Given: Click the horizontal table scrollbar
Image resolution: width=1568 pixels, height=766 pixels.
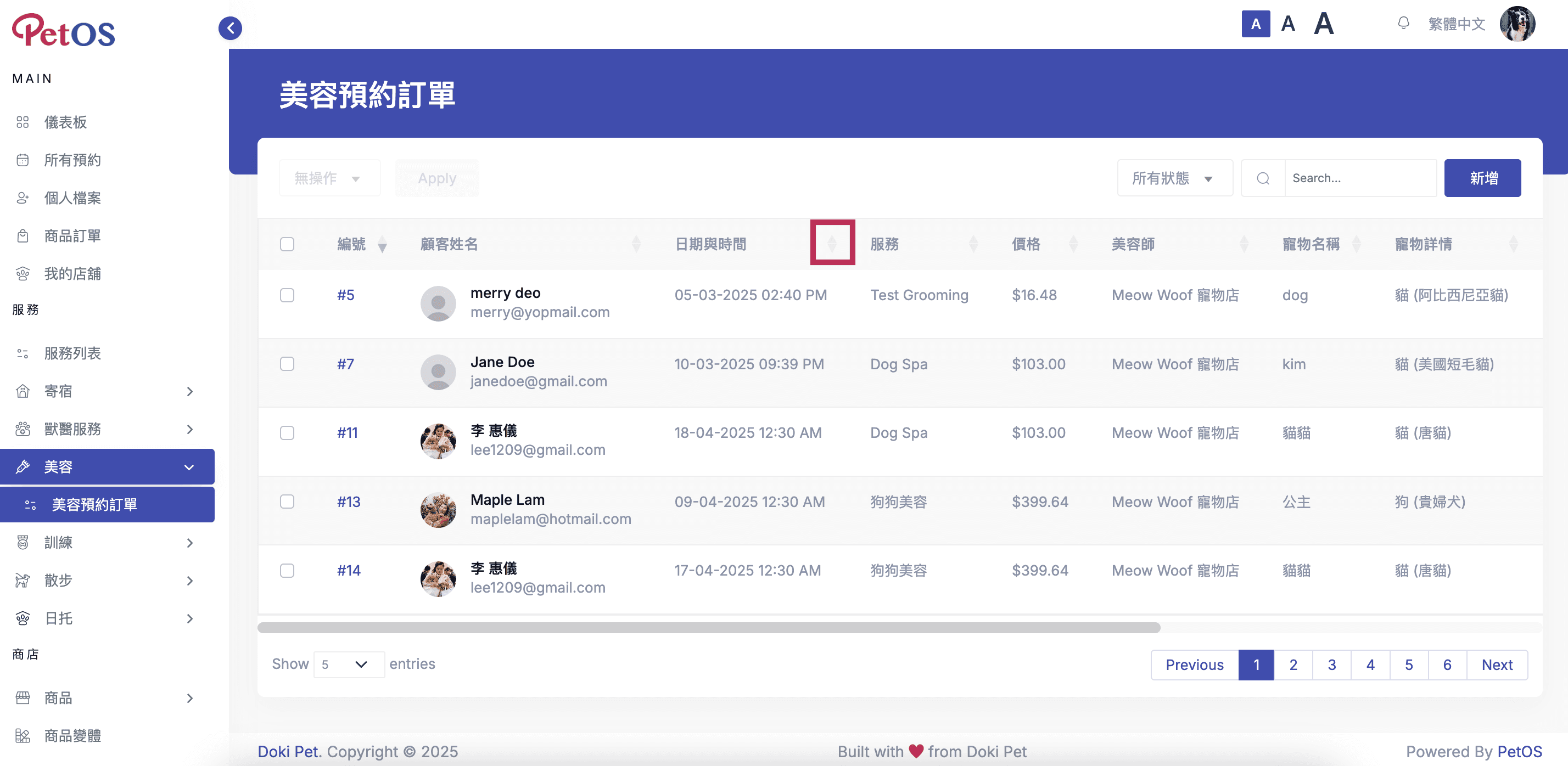Looking at the screenshot, I should pyautogui.click(x=709, y=627).
